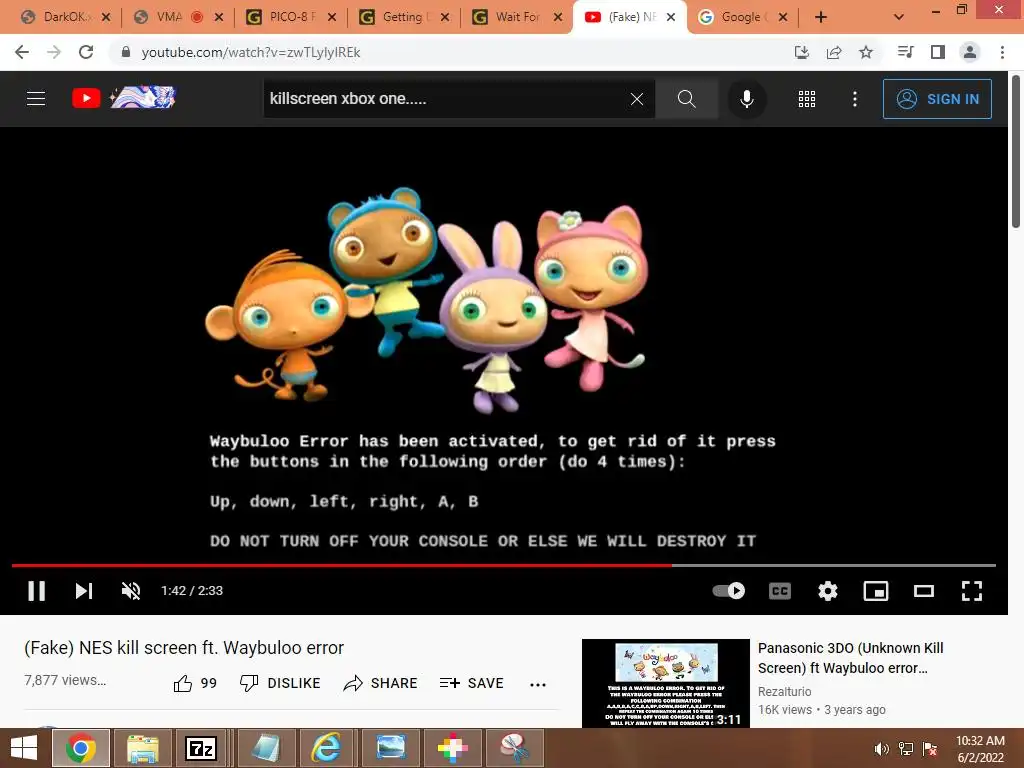Toggle closed captions CC

pos(780,590)
